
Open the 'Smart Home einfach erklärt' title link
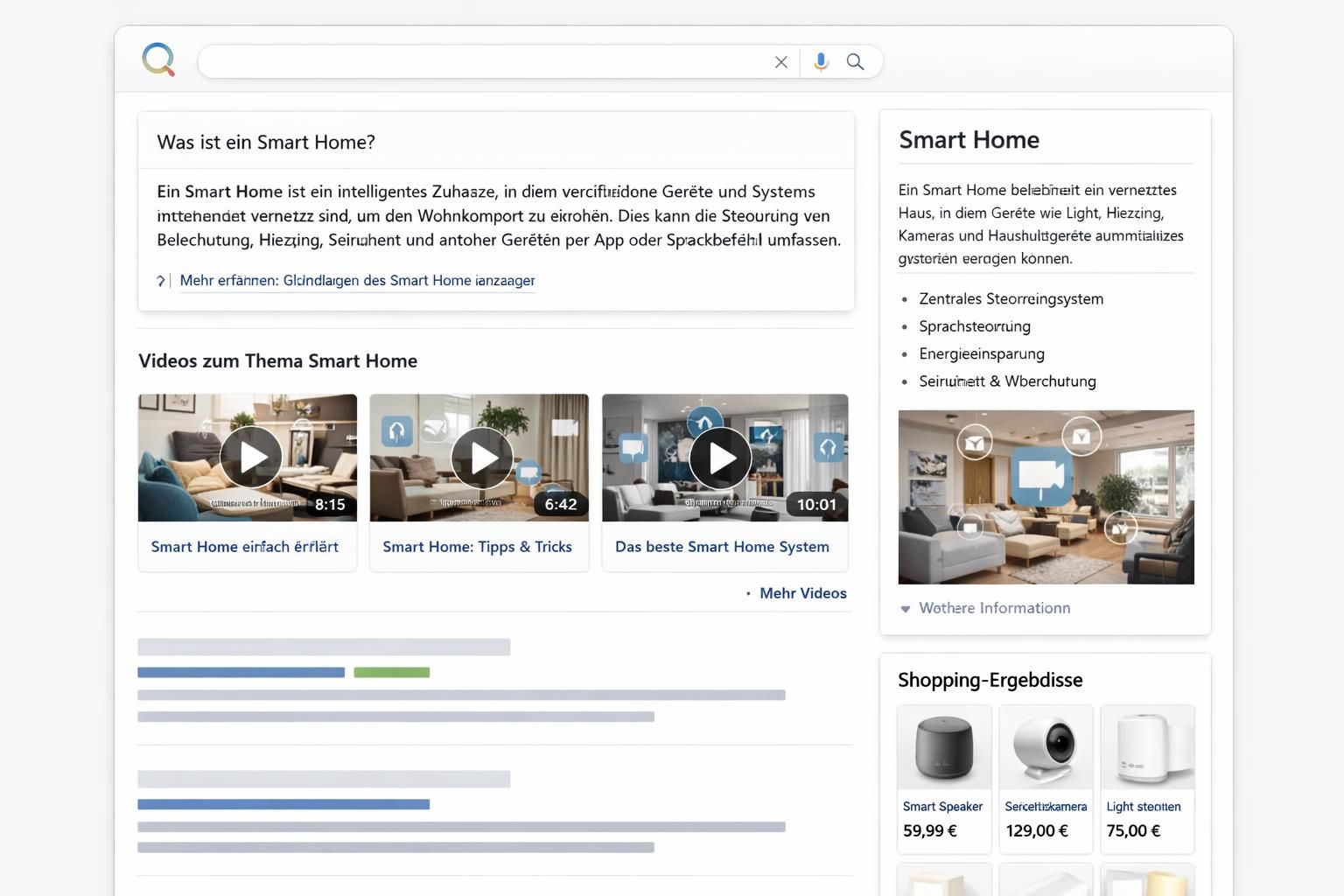(x=245, y=547)
